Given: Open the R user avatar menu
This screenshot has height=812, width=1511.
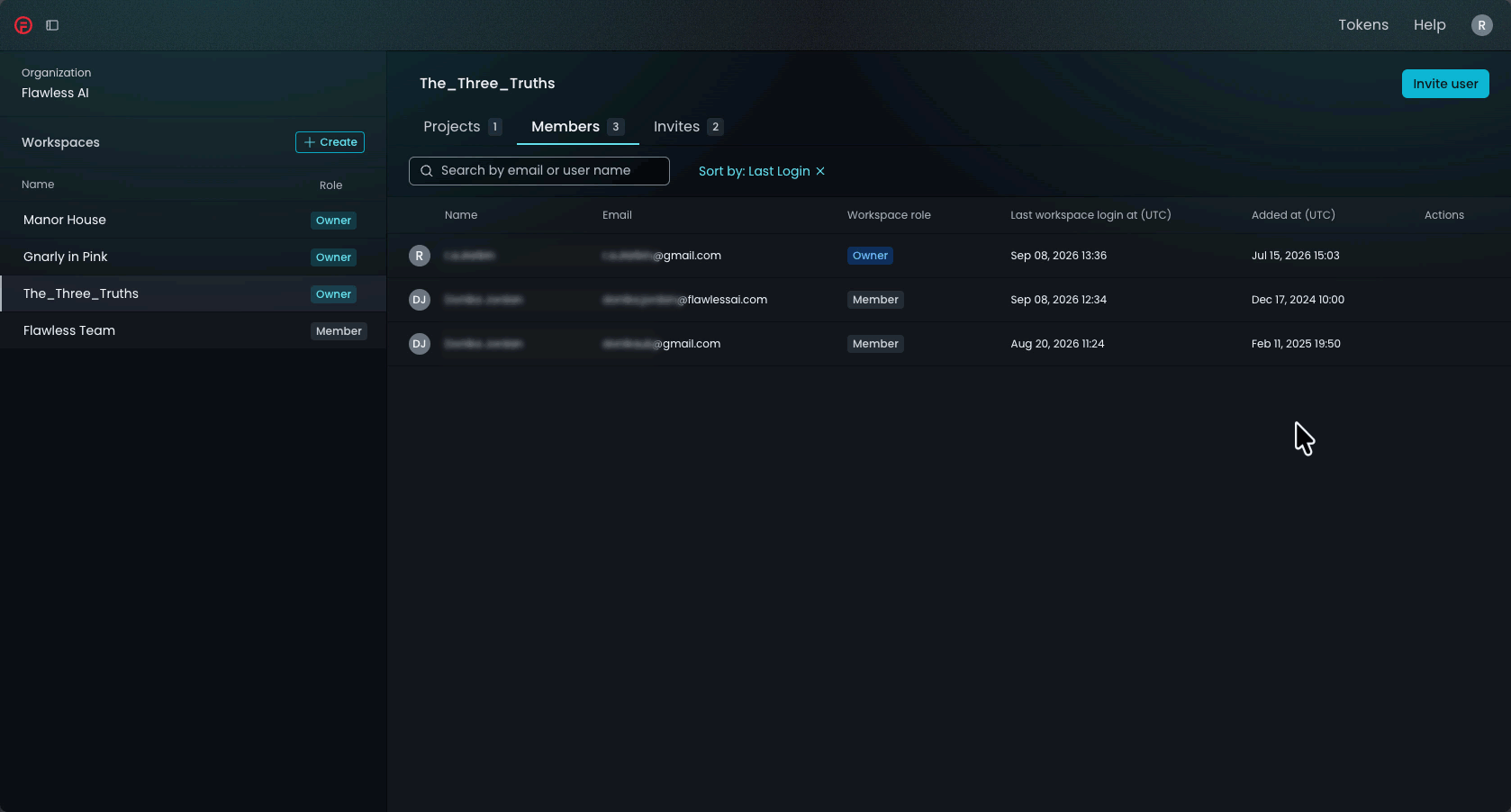Looking at the screenshot, I should [1481, 25].
